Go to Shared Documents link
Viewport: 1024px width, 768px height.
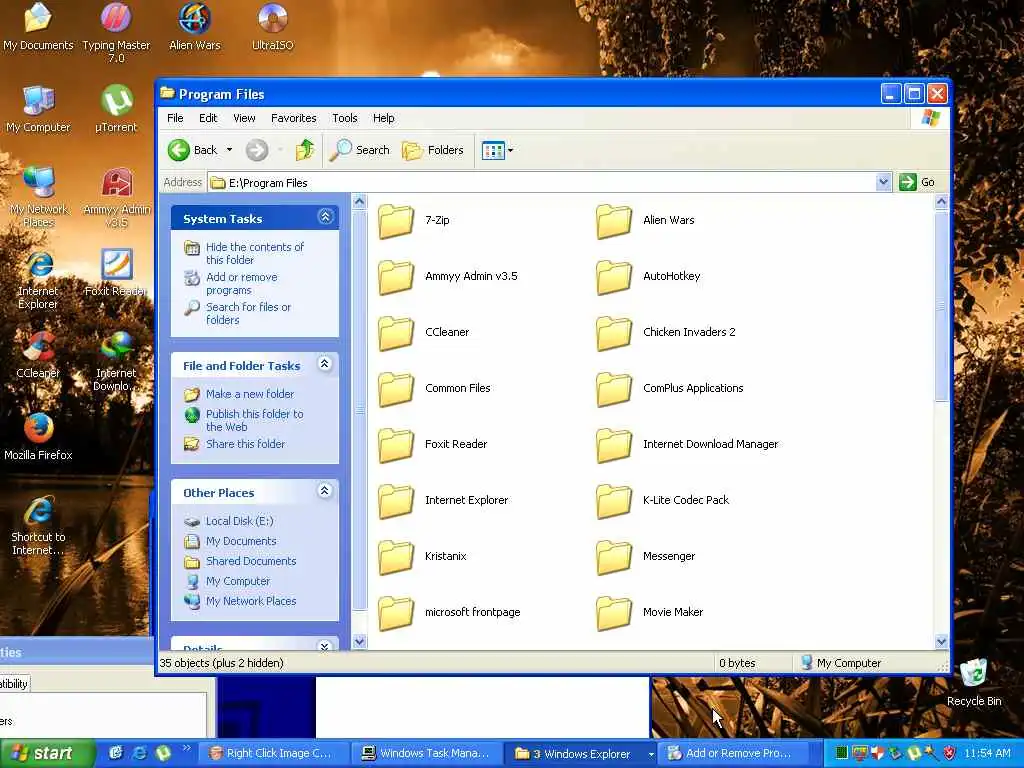coord(251,561)
